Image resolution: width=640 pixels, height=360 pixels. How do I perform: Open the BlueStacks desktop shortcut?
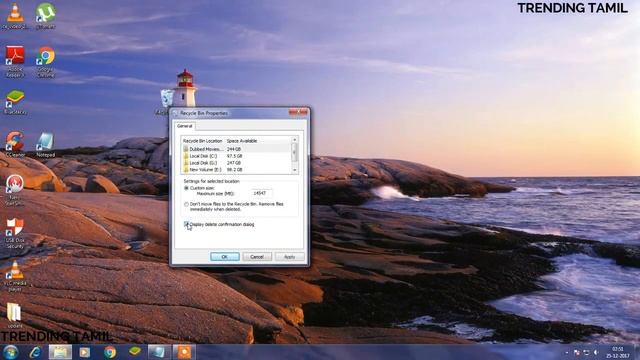pos(15,102)
